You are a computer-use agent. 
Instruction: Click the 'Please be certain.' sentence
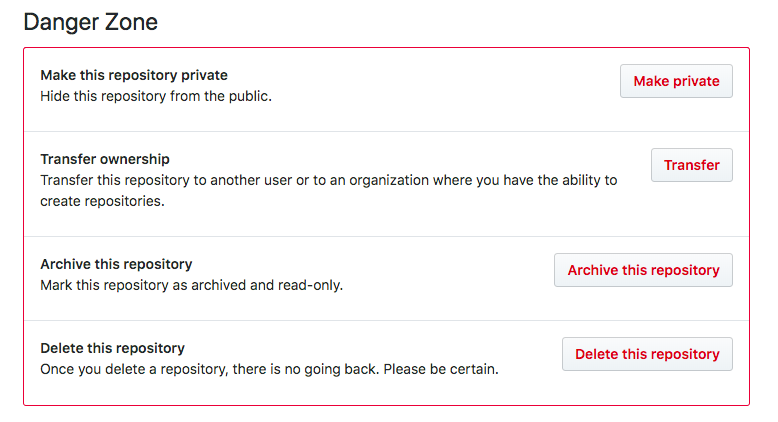441,369
